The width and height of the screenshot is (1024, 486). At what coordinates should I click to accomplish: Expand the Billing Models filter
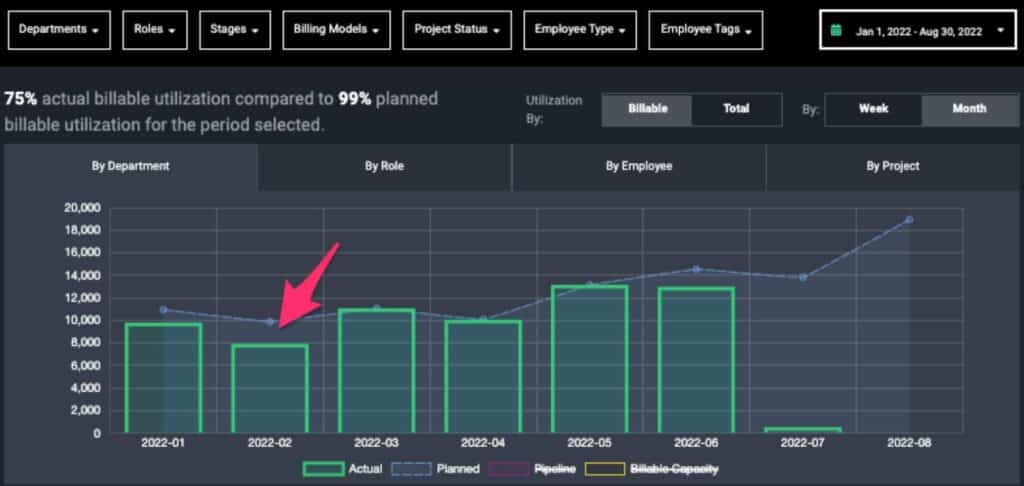pyautogui.click(x=336, y=30)
